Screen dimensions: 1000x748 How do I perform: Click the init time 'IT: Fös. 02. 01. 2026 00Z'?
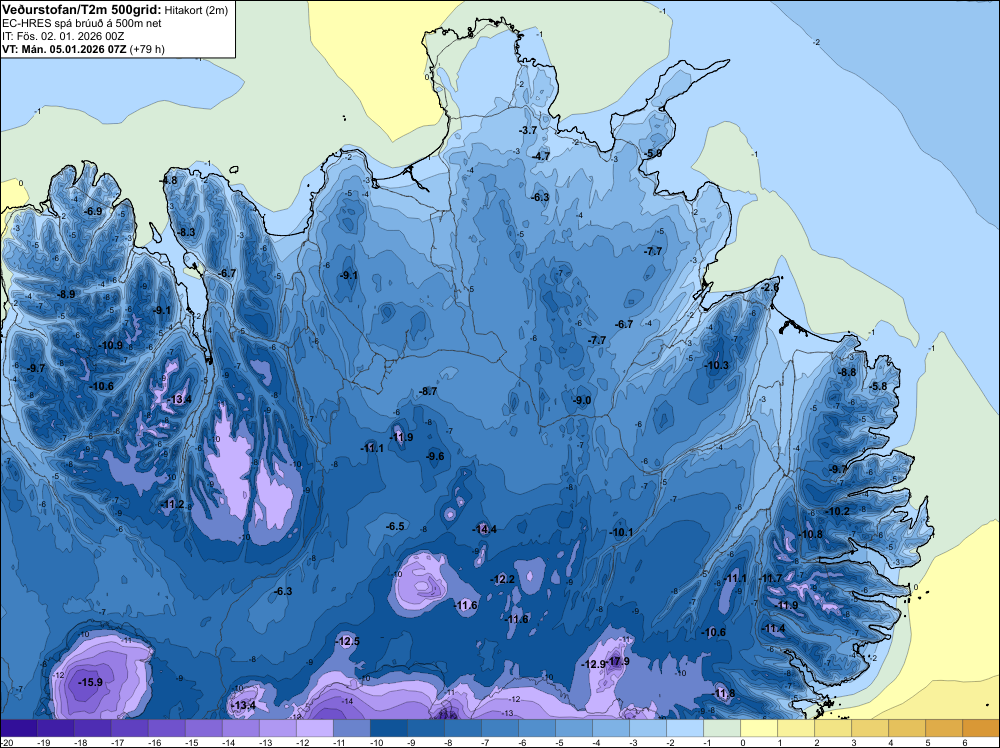(63, 36)
